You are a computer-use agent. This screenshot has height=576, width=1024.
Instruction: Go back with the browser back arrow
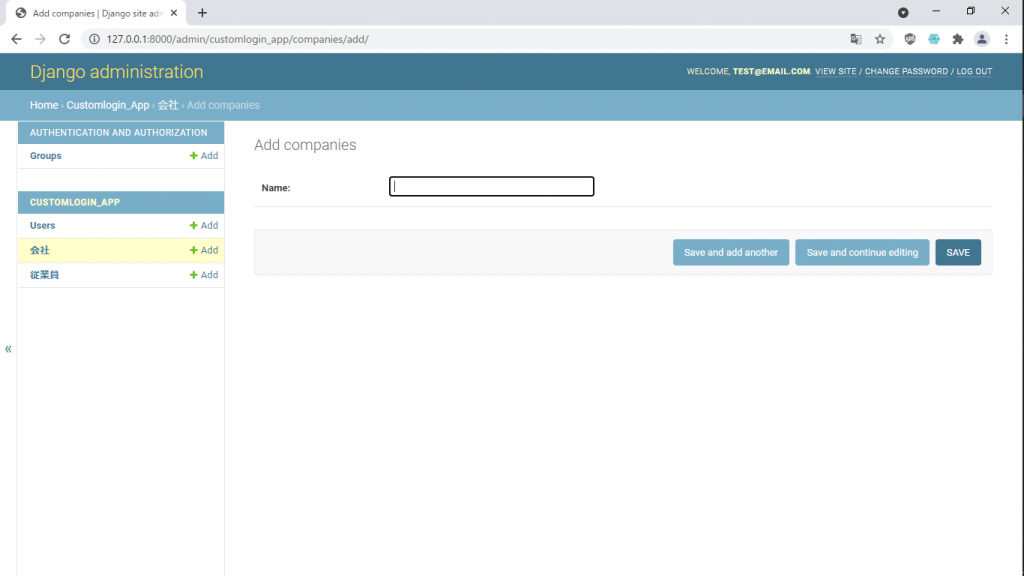point(16,39)
